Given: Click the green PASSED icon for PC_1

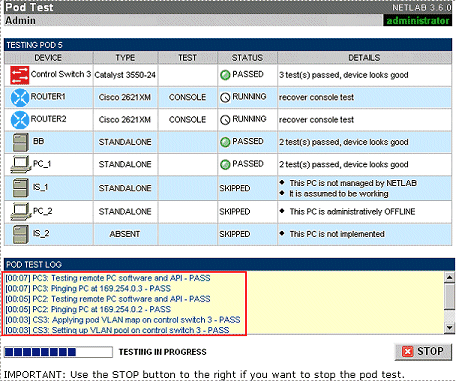Looking at the screenshot, I should [x=225, y=164].
